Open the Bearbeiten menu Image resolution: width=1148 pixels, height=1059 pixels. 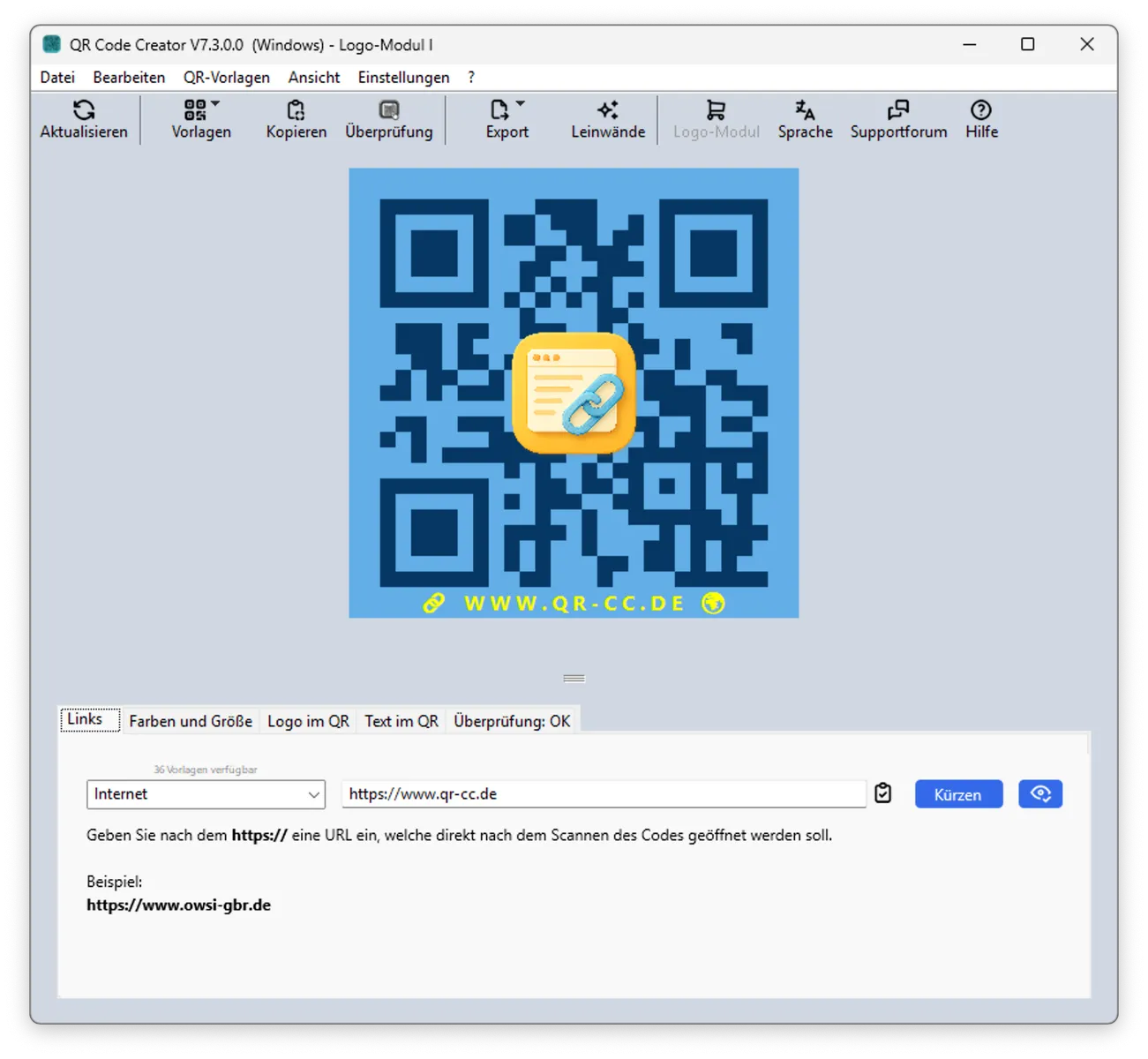click(x=129, y=78)
